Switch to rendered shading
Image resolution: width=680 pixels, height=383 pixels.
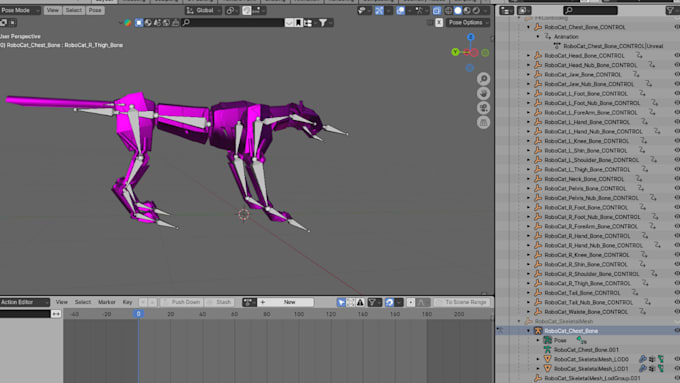(476, 10)
